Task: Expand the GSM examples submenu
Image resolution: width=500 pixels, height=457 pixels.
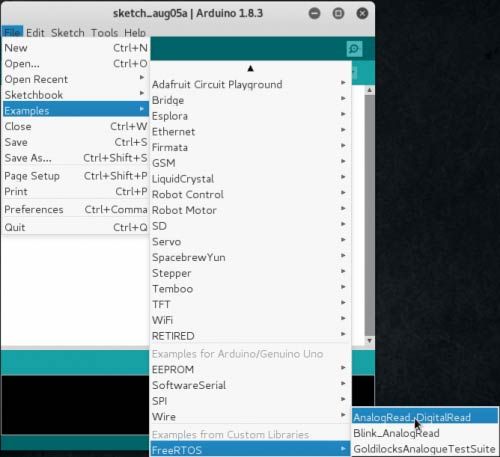Action: tap(250, 163)
